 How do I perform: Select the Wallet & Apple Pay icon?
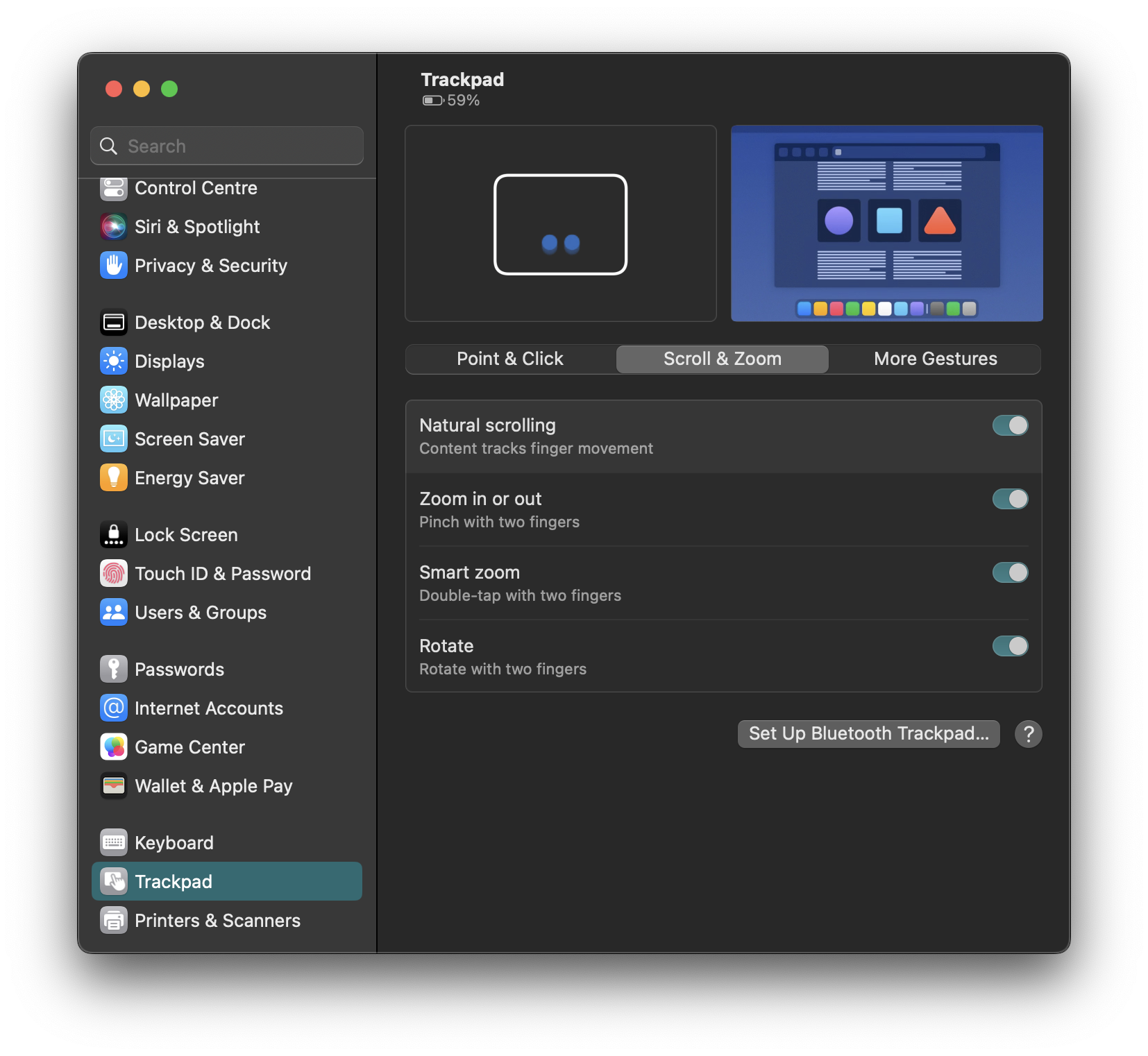point(114,786)
